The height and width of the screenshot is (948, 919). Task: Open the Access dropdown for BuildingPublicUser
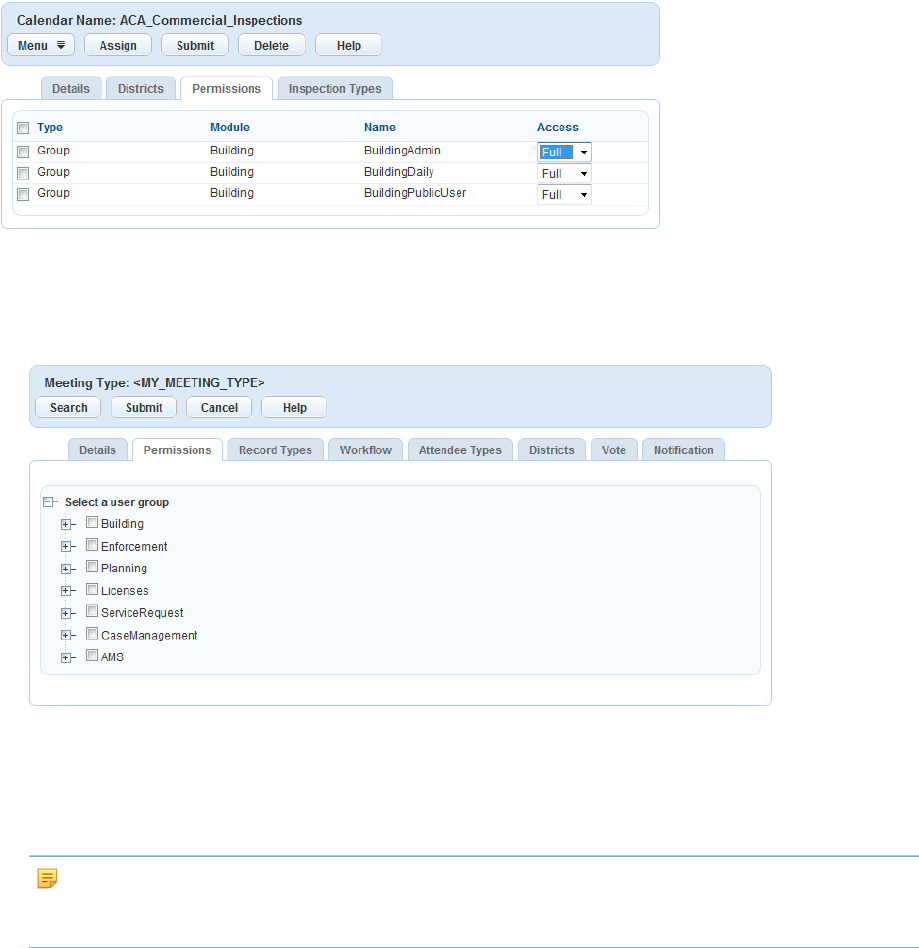[x=564, y=195]
